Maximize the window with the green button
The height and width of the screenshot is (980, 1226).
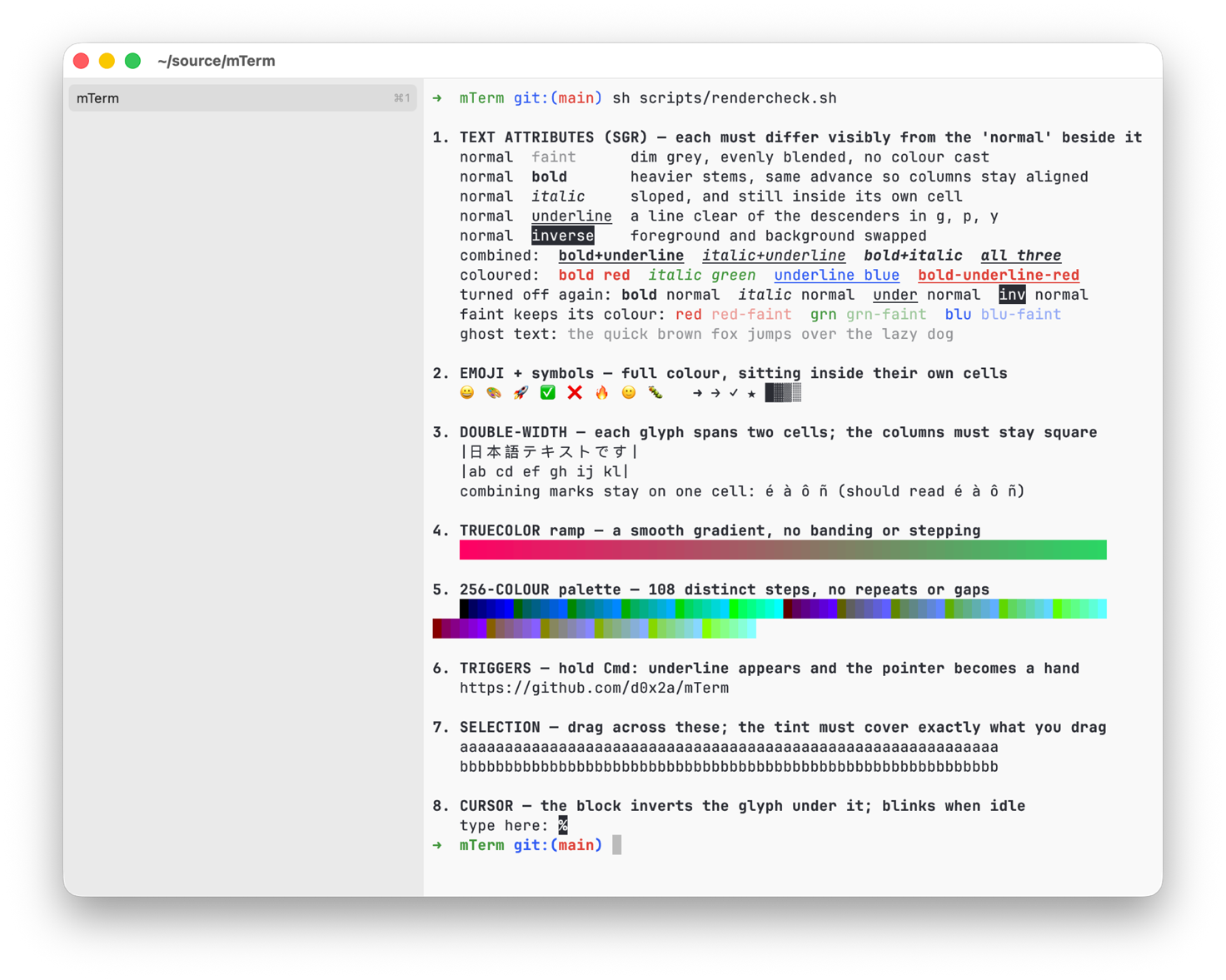point(132,61)
